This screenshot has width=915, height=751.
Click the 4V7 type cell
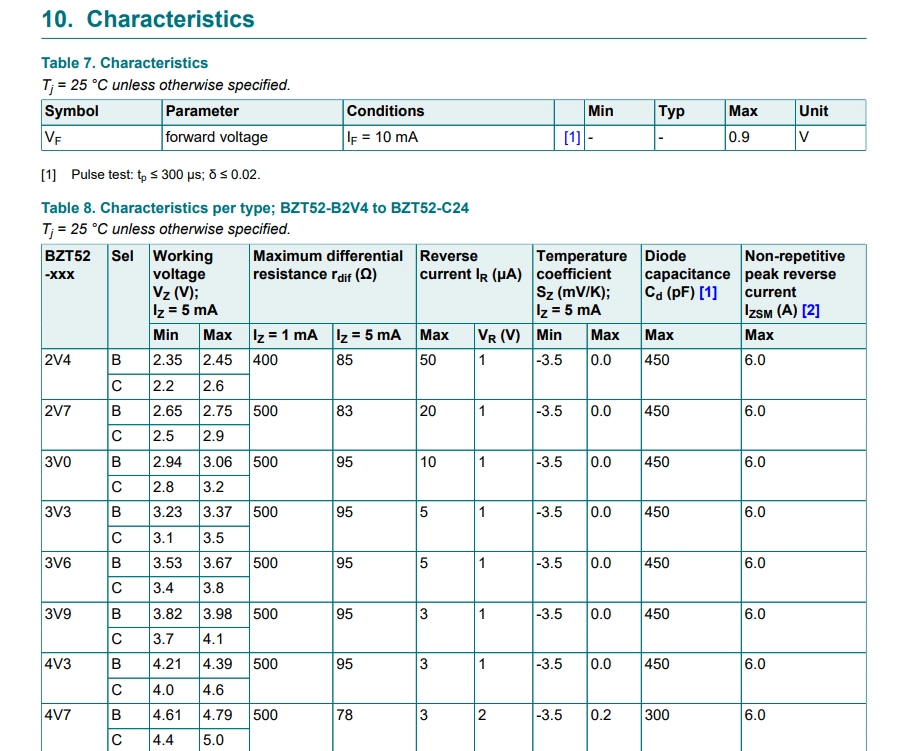coord(74,728)
